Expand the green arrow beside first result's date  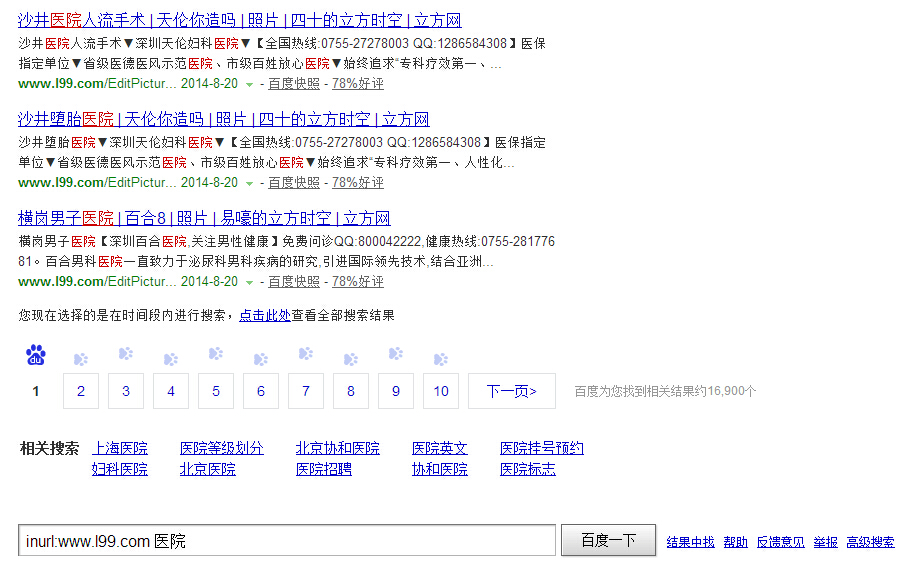249,85
